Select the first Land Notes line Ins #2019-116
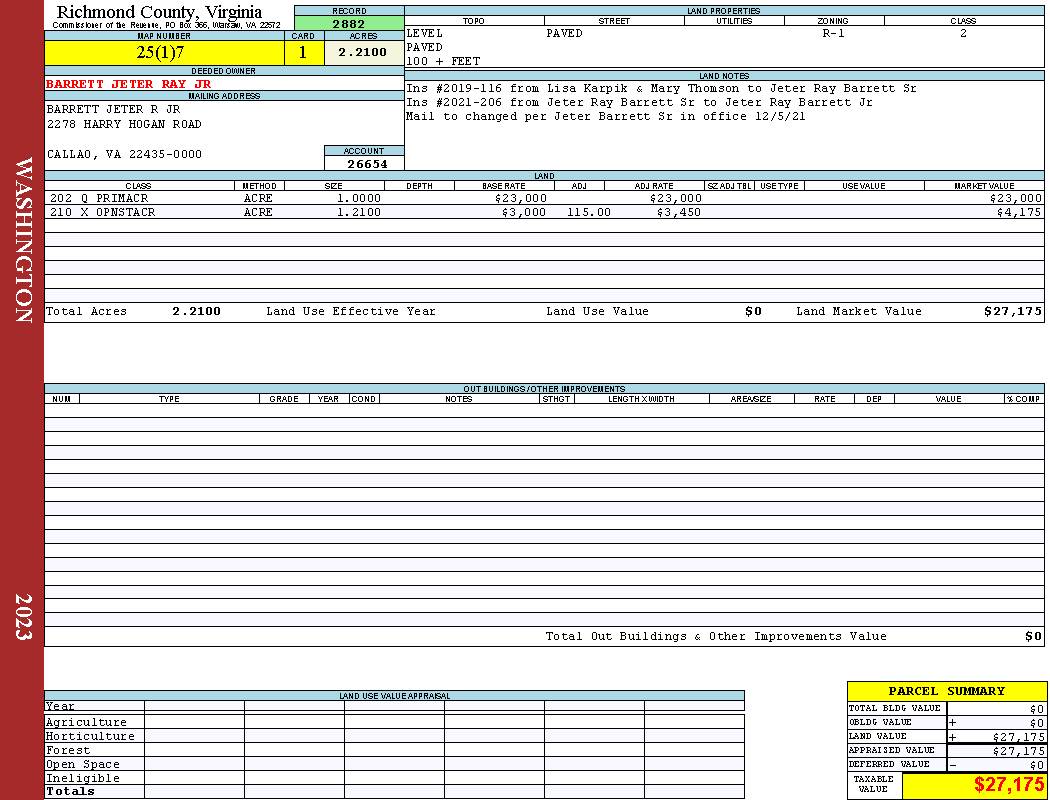The image size is (1050, 800). click(661, 88)
